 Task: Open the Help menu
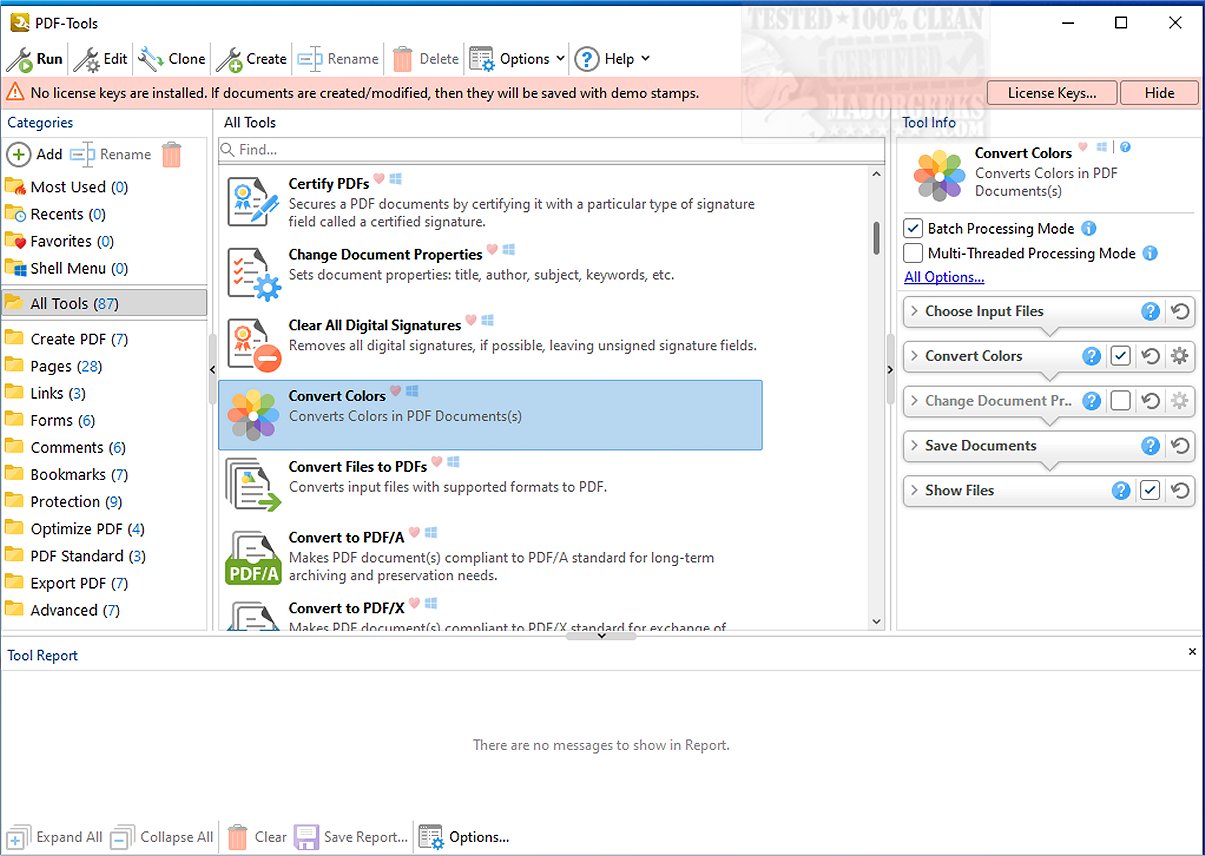pyautogui.click(x=612, y=59)
